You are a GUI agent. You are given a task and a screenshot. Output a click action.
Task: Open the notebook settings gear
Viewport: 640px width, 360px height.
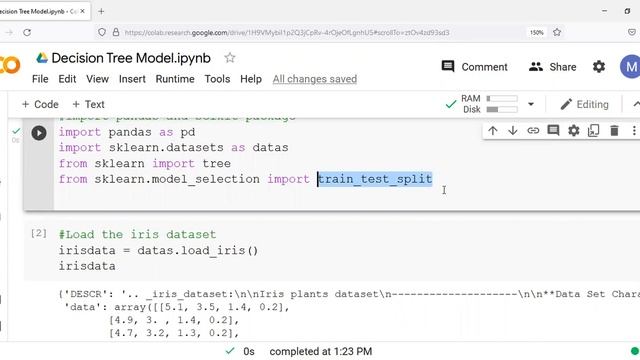[599, 67]
